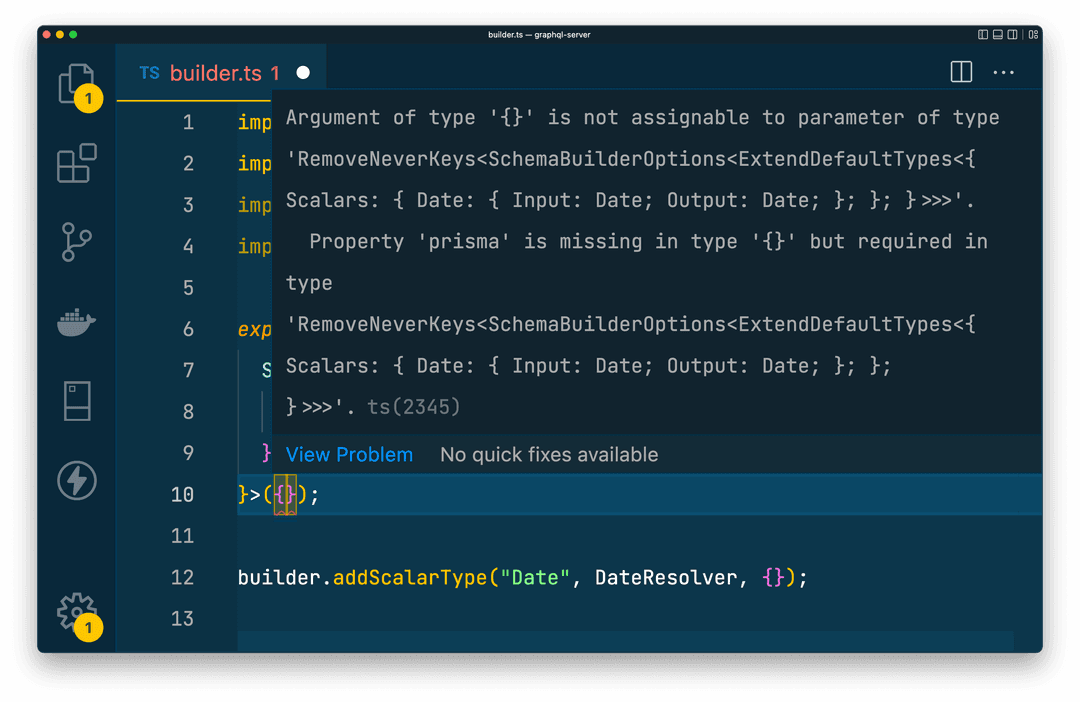
Task: Toggle the Secondary Side Bar visibility
Action: (1012, 34)
